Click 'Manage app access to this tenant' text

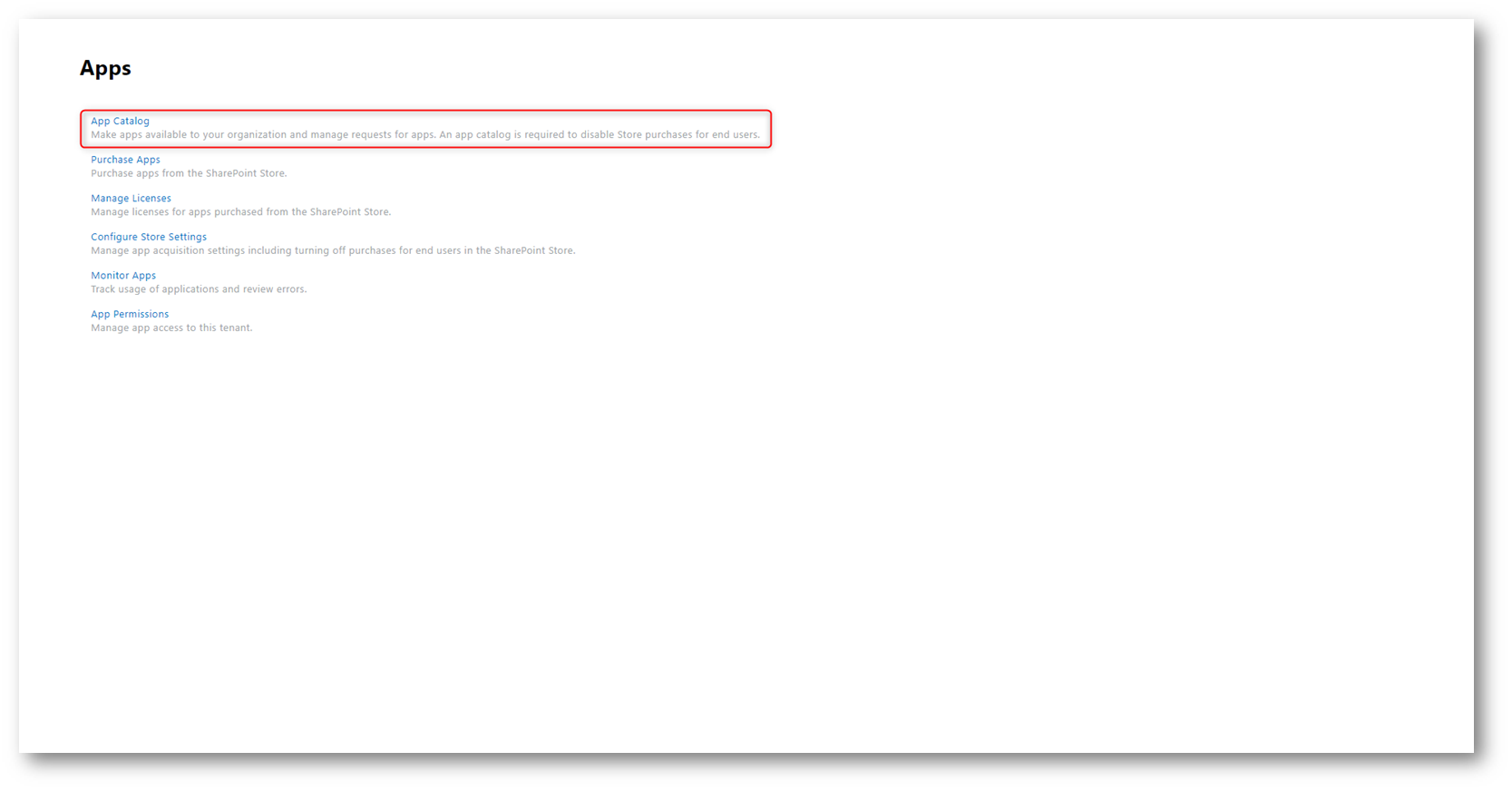[171, 328]
